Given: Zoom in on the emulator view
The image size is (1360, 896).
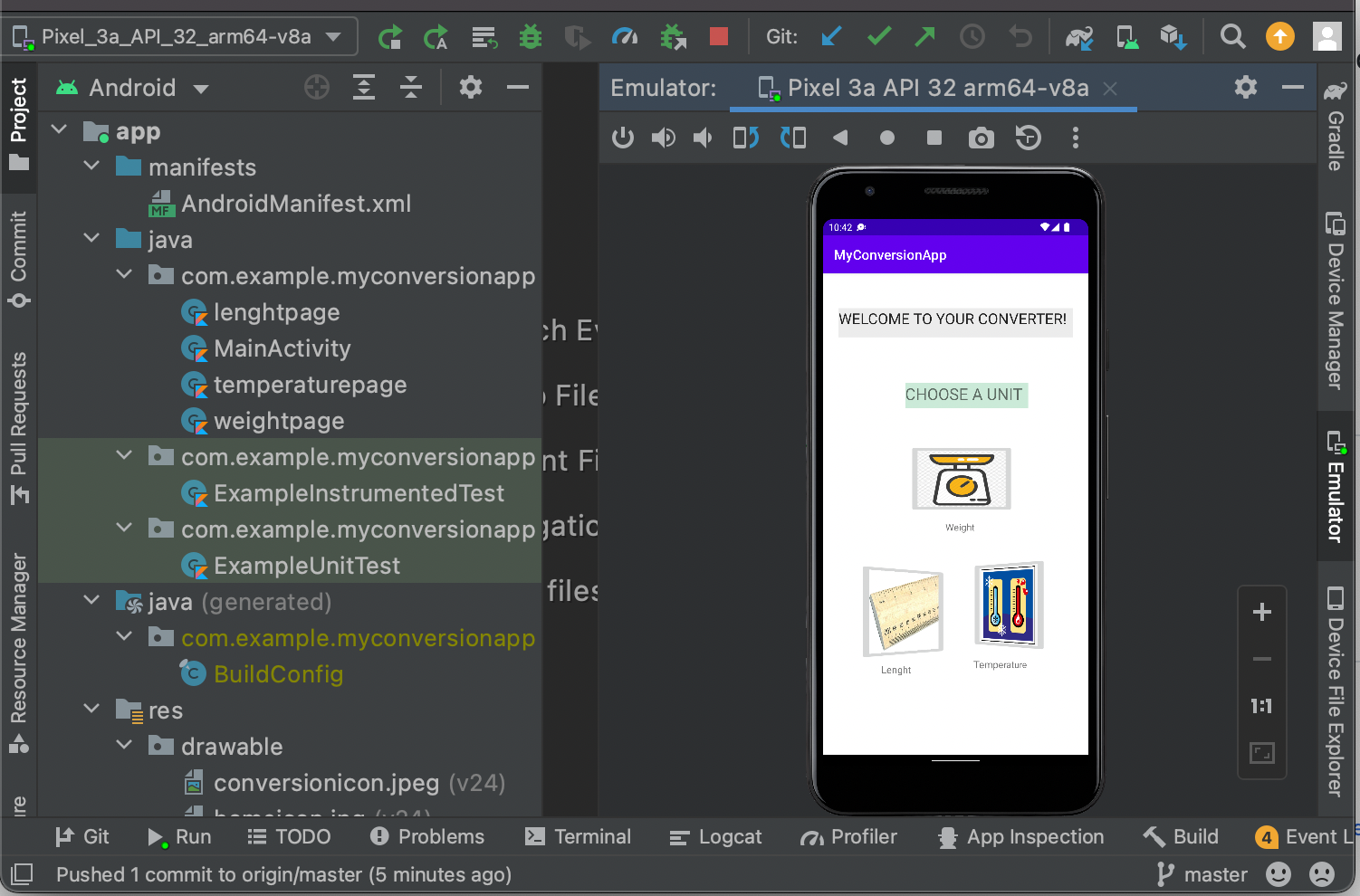Looking at the screenshot, I should [x=1261, y=613].
